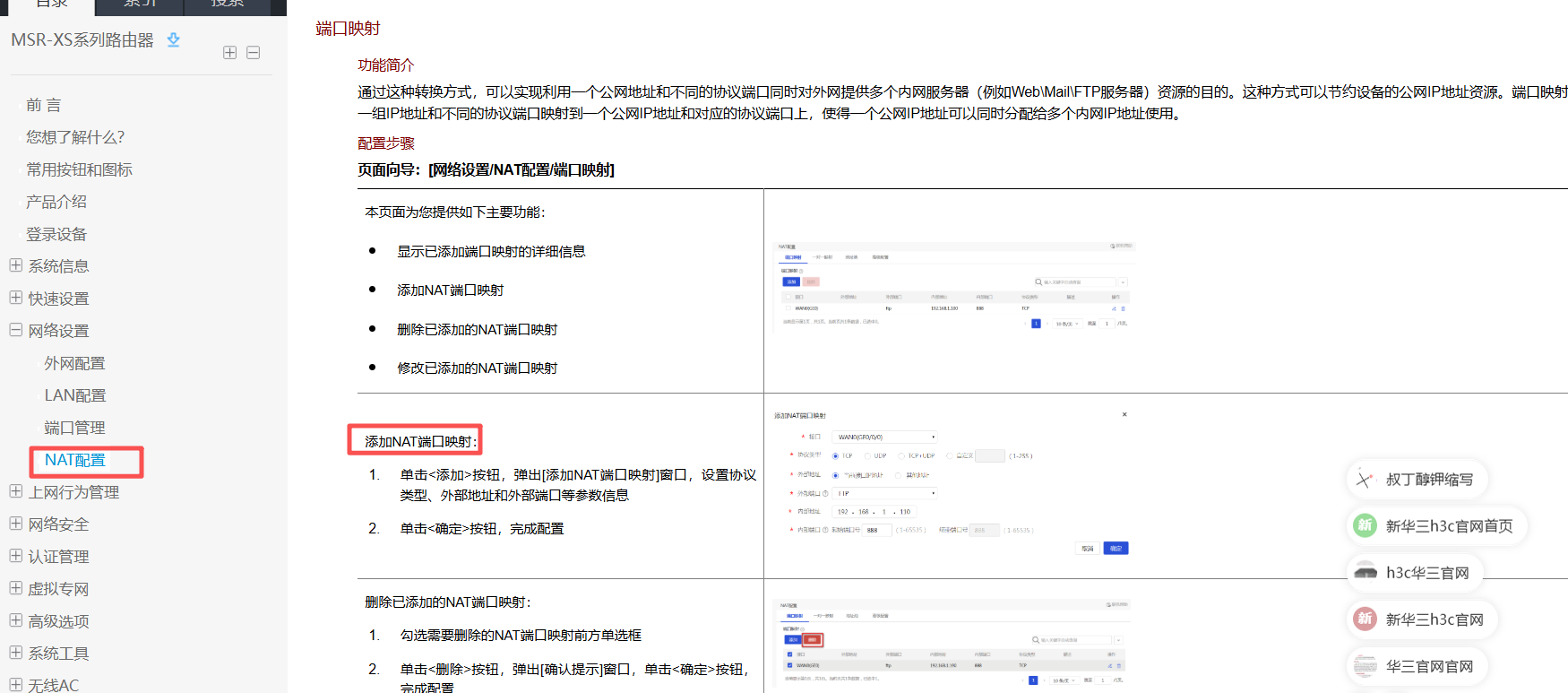The image size is (1568, 693).
Task: Open the 常用按钮和图标 topic
Action: pos(79,169)
